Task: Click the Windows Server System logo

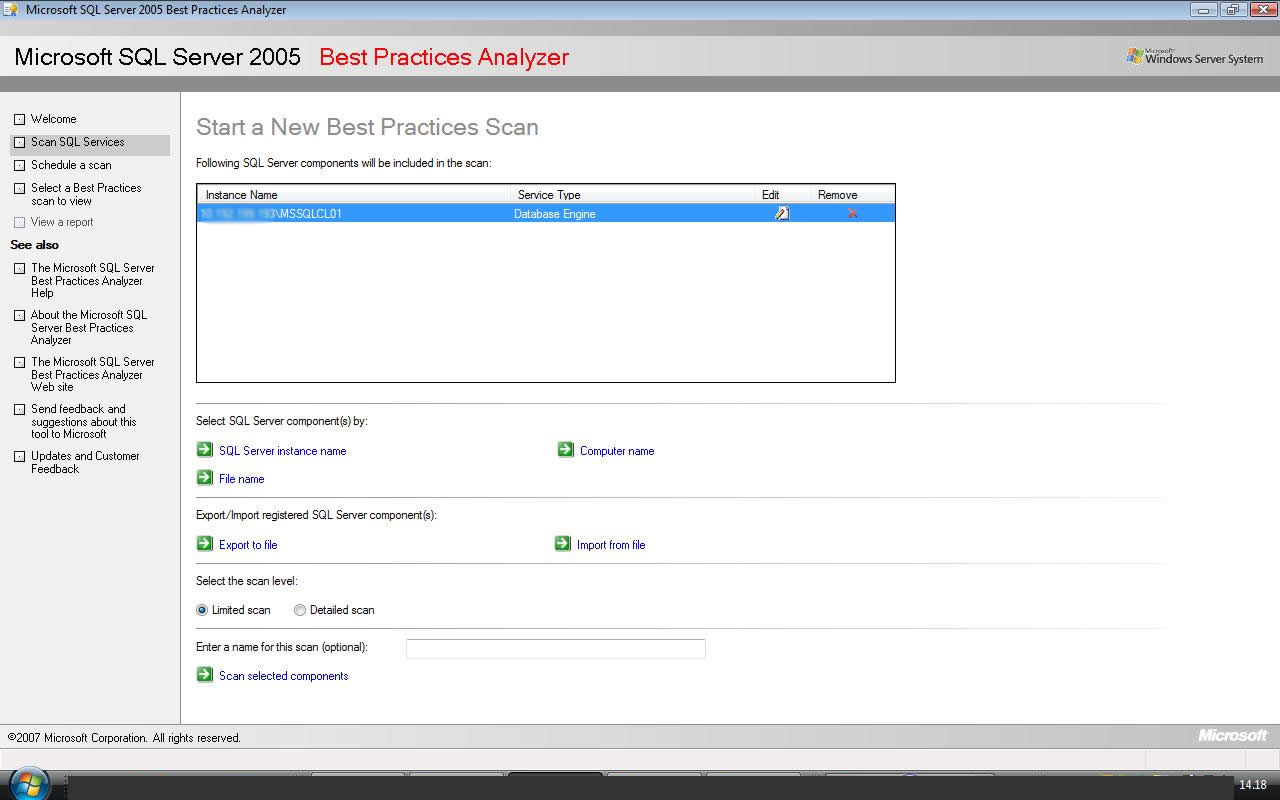Action: 1195,57
